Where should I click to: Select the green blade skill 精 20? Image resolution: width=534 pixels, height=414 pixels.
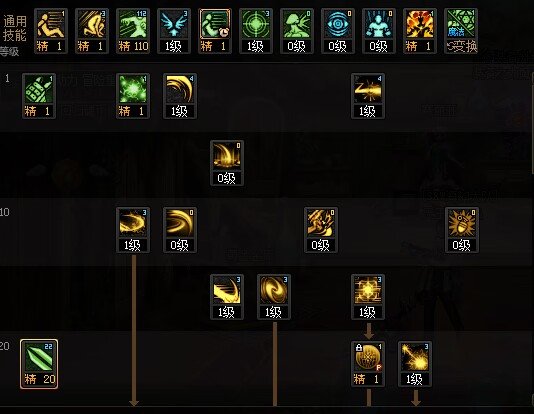39,364
